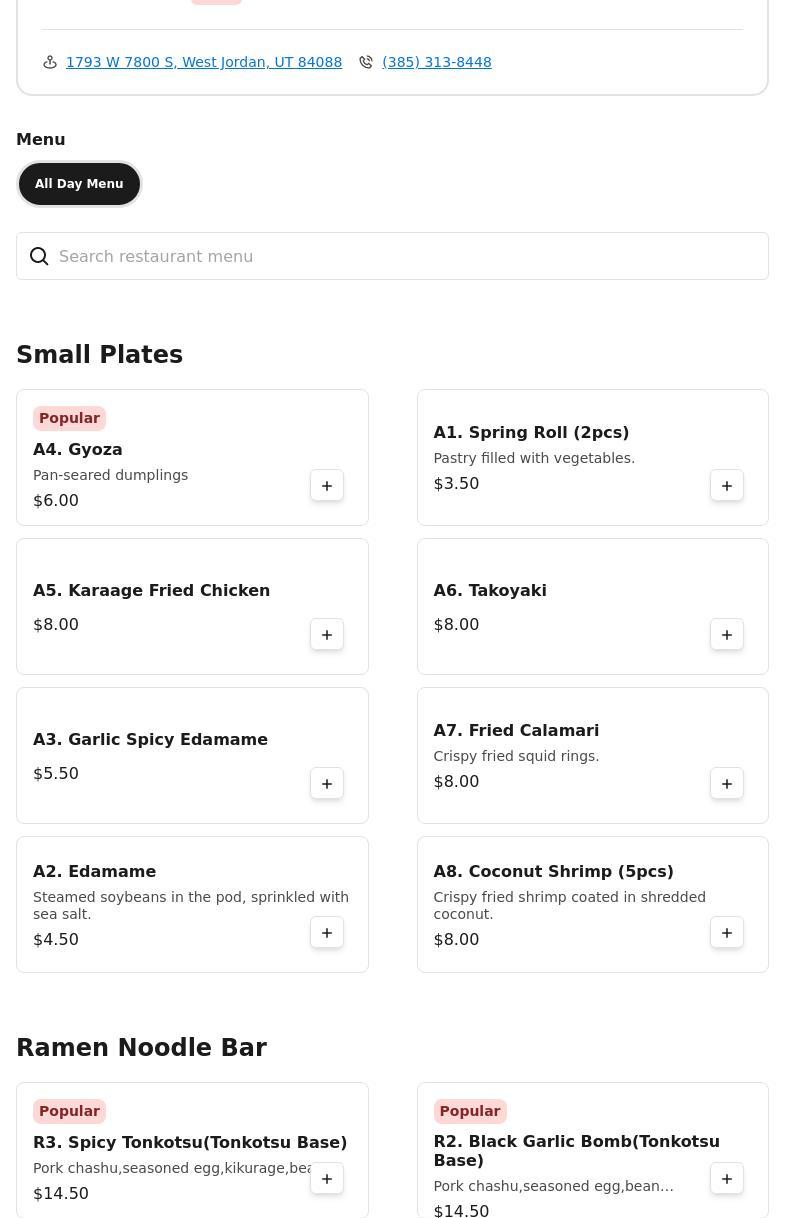The image size is (785, 1218).
Task: Add Karaage Fried Chicken using plus icon
Action: (x=327, y=635)
